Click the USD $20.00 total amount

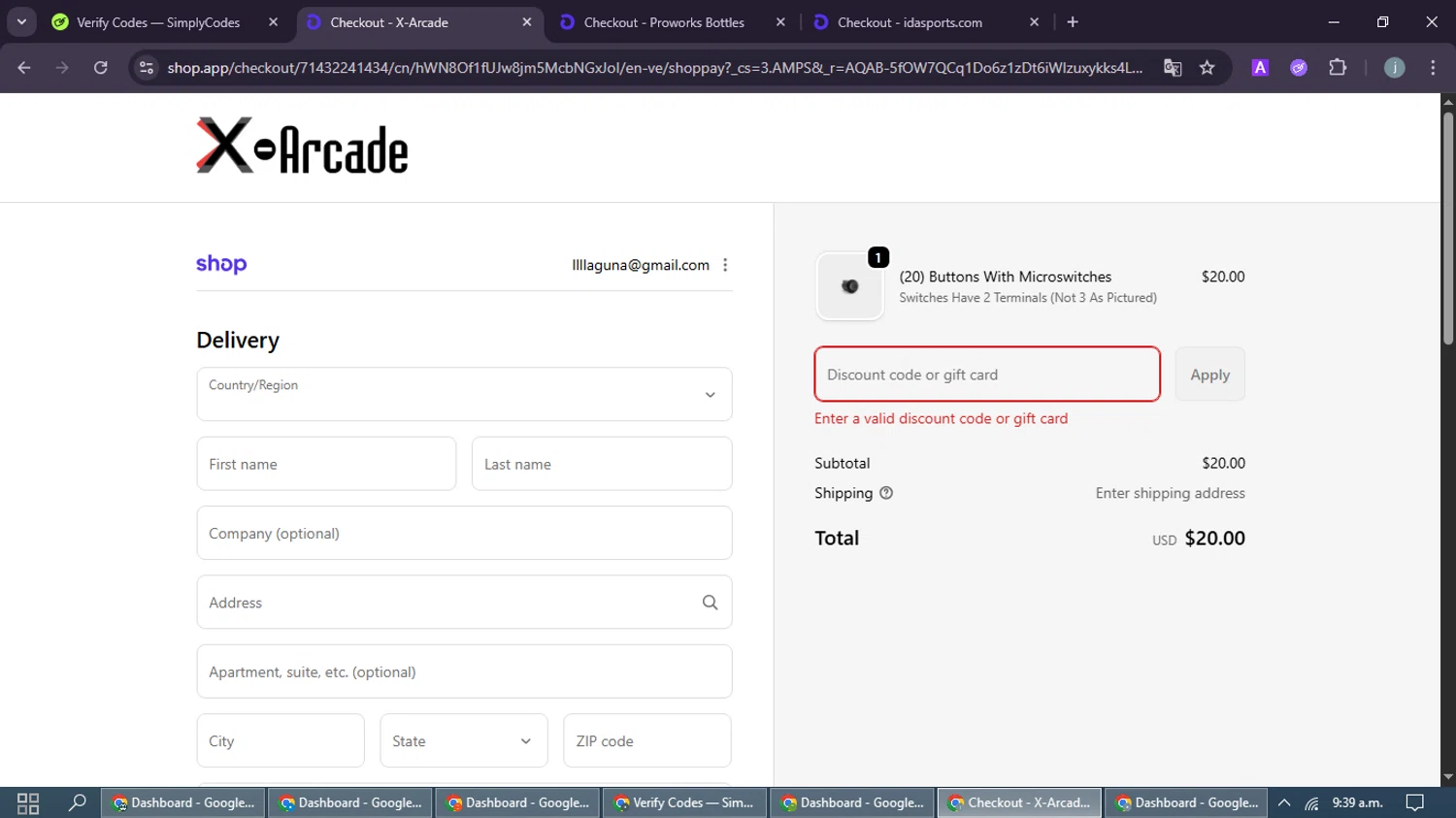[x=1199, y=539]
